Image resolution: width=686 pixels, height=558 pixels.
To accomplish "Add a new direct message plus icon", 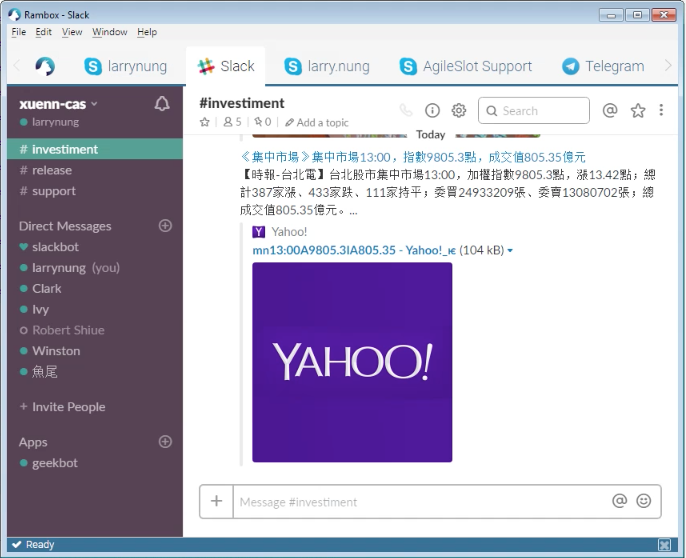I will click(165, 226).
